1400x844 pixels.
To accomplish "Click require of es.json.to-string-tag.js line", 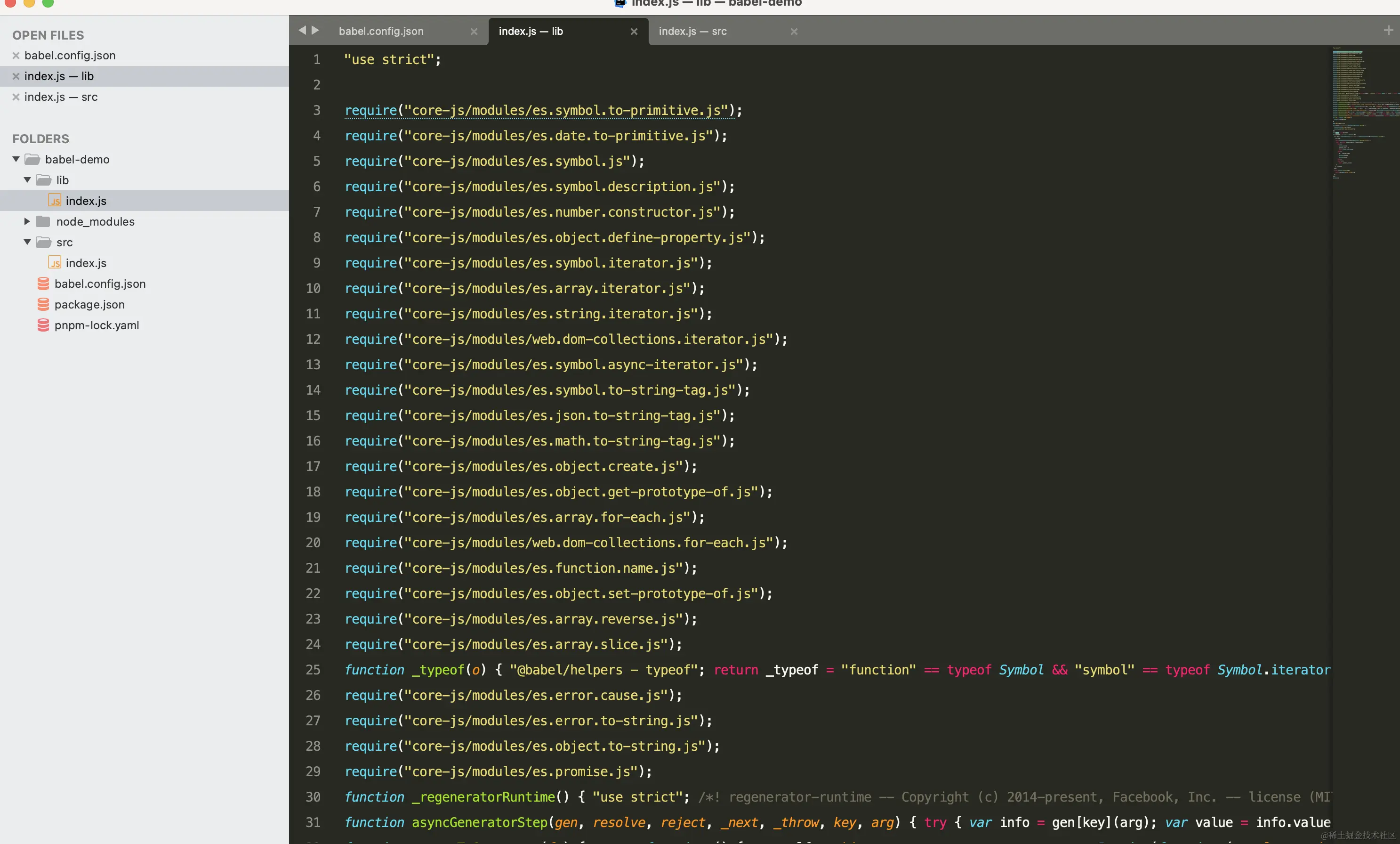I will point(540,415).
